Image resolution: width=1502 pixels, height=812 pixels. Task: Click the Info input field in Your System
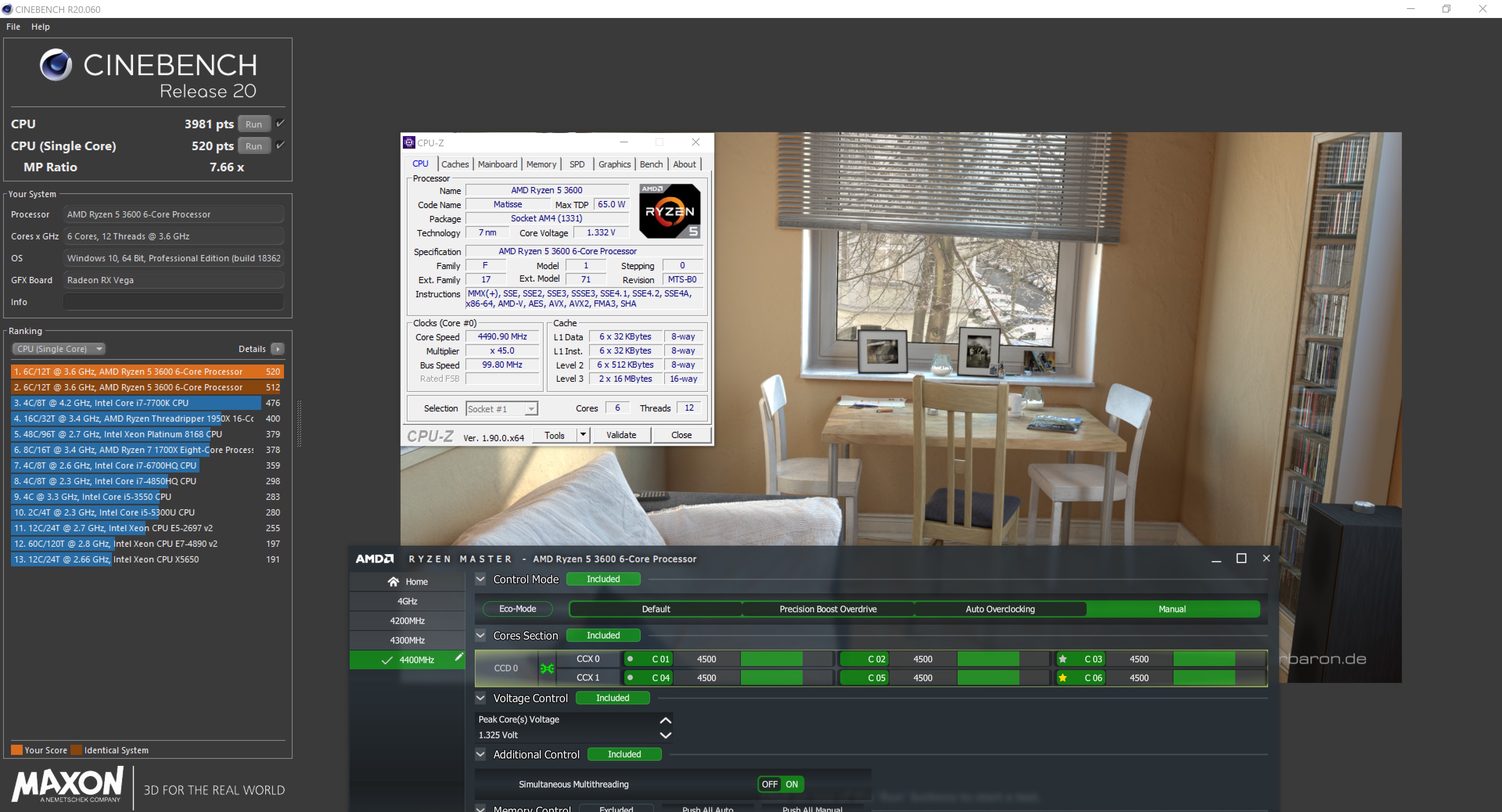[173, 302]
